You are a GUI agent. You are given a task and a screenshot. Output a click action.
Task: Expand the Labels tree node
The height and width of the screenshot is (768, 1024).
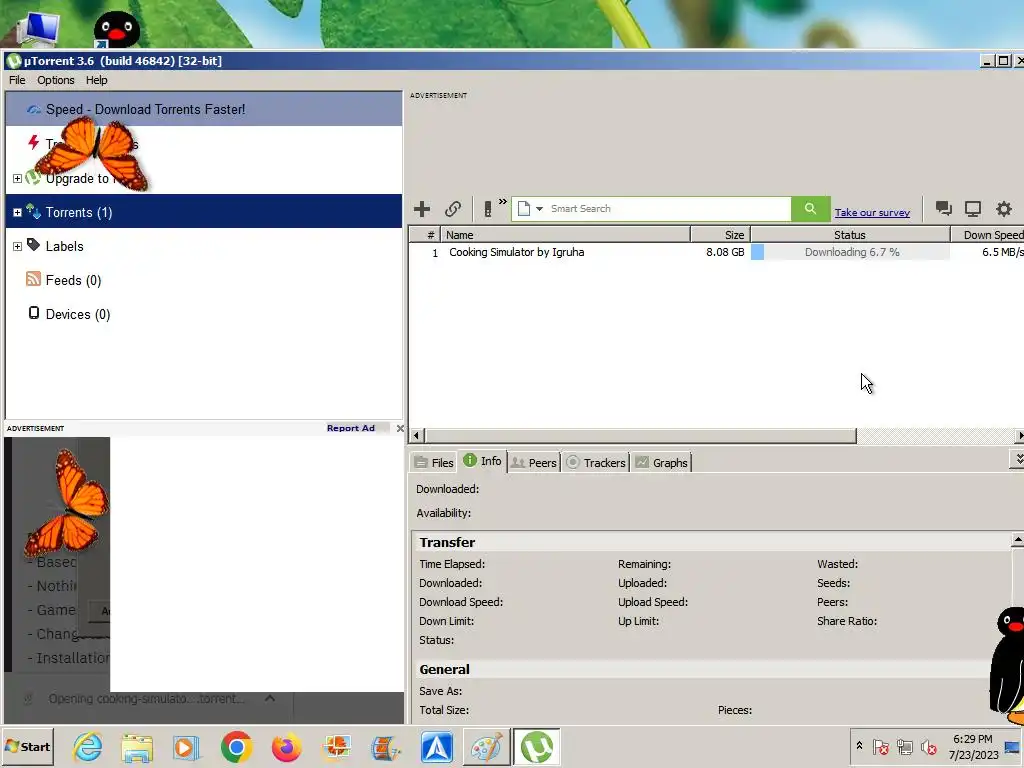(18, 246)
